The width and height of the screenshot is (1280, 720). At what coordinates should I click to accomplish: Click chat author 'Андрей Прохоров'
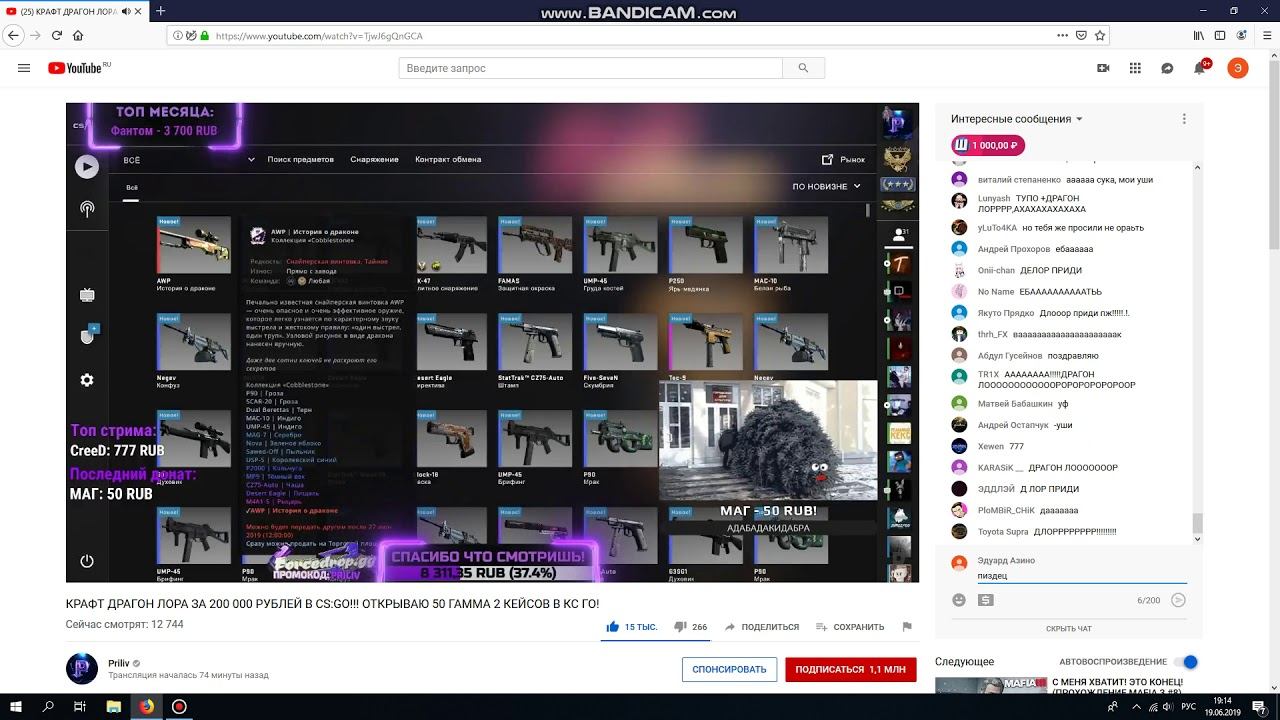coord(1014,249)
